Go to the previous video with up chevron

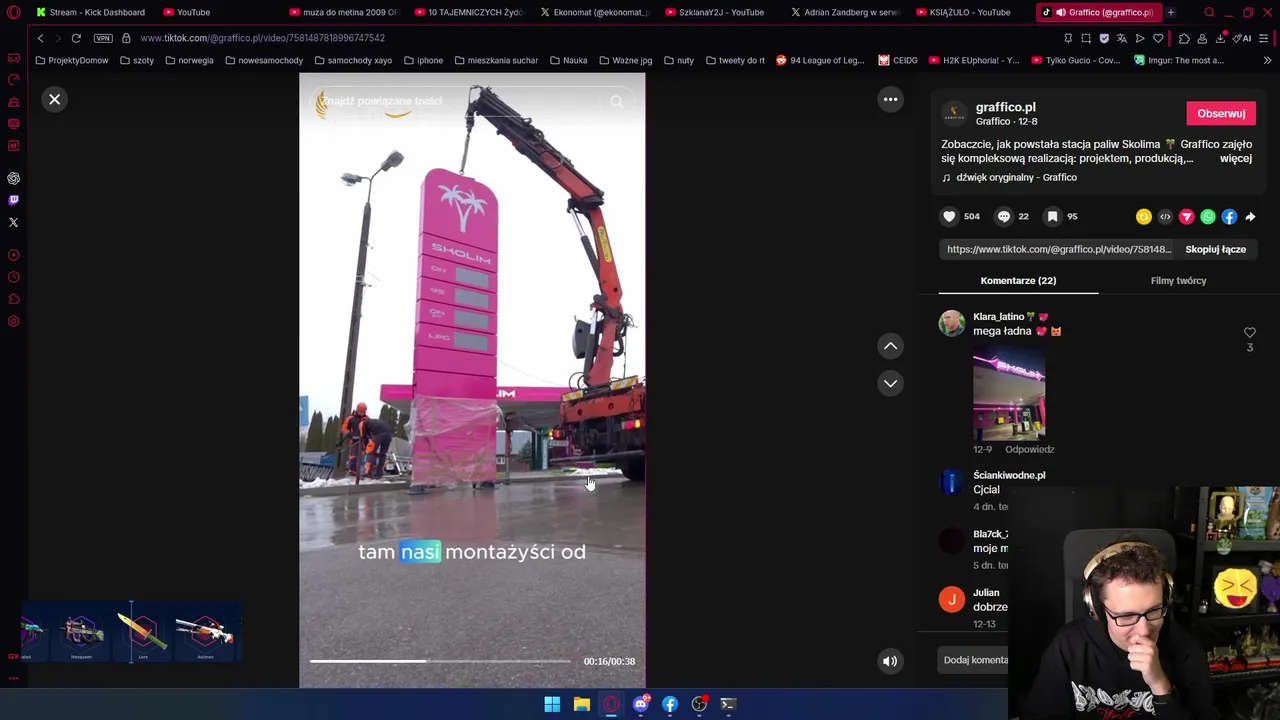pyautogui.click(x=890, y=346)
